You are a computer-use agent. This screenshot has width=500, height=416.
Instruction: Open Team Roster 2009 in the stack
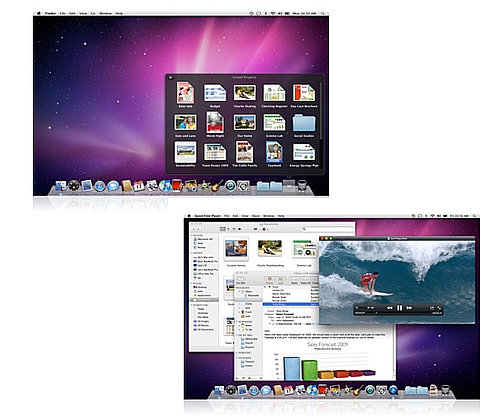pyautogui.click(x=215, y=154)
